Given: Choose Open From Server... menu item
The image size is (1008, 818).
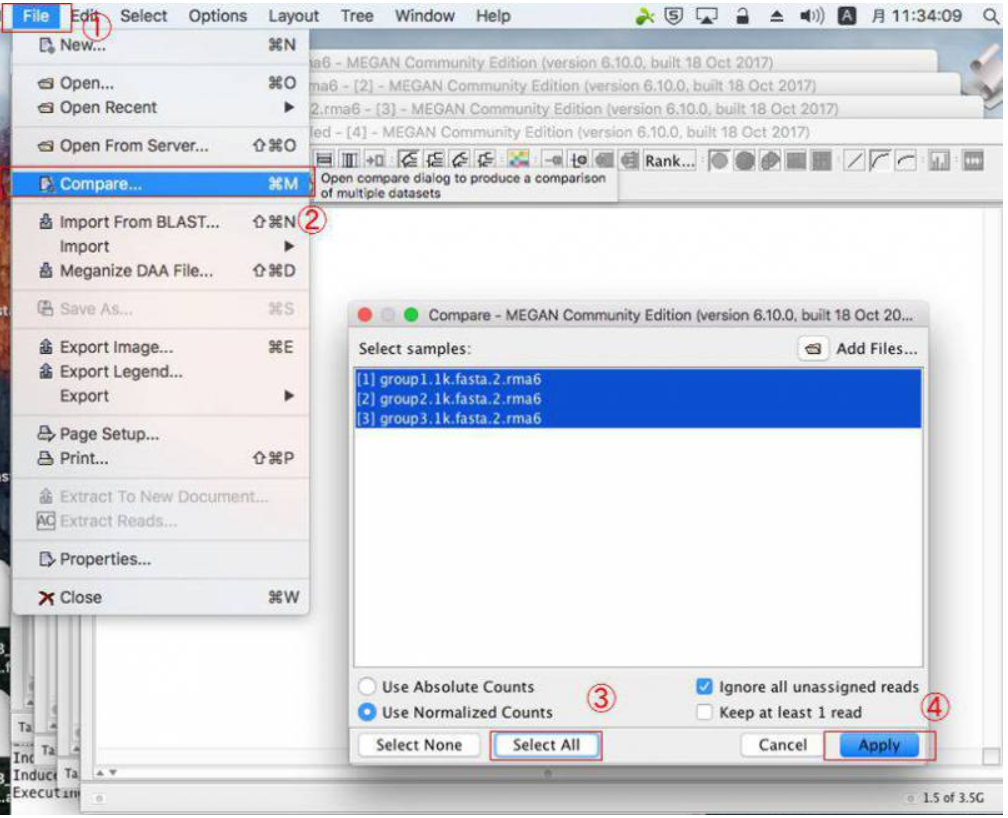Looking at the screenshot, I should point(161,146).
